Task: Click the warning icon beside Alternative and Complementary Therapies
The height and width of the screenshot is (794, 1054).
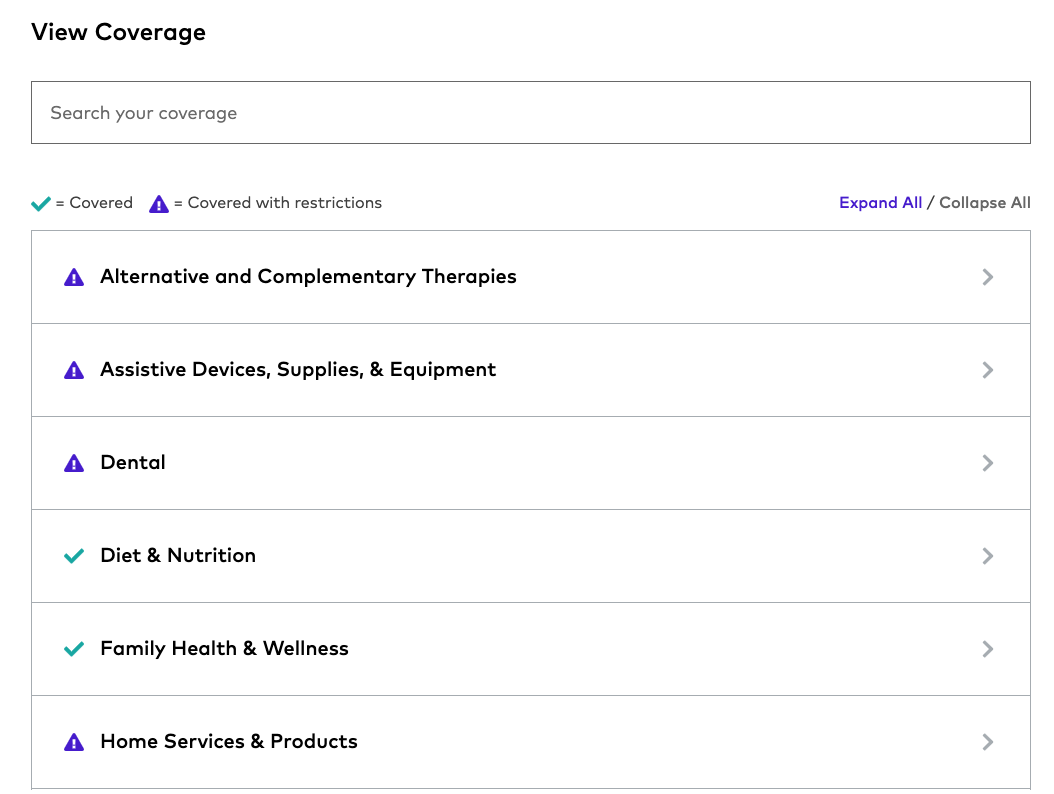Action: click(73, 277)
